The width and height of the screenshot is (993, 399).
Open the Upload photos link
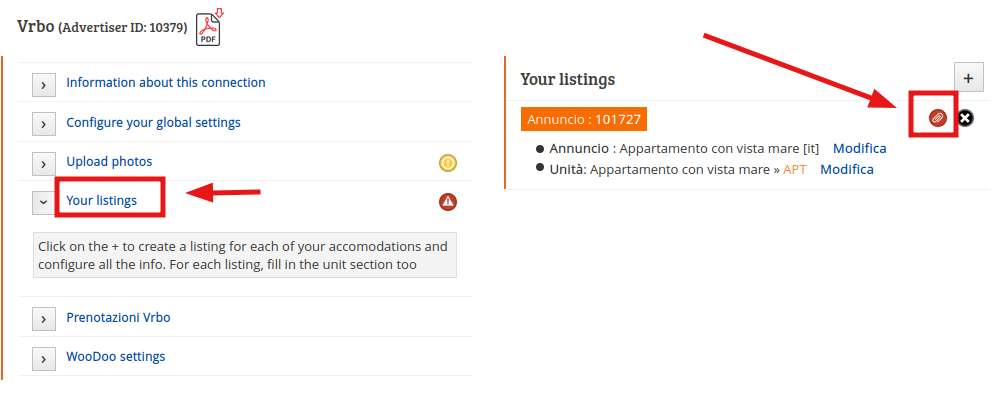tap(110, 162)
